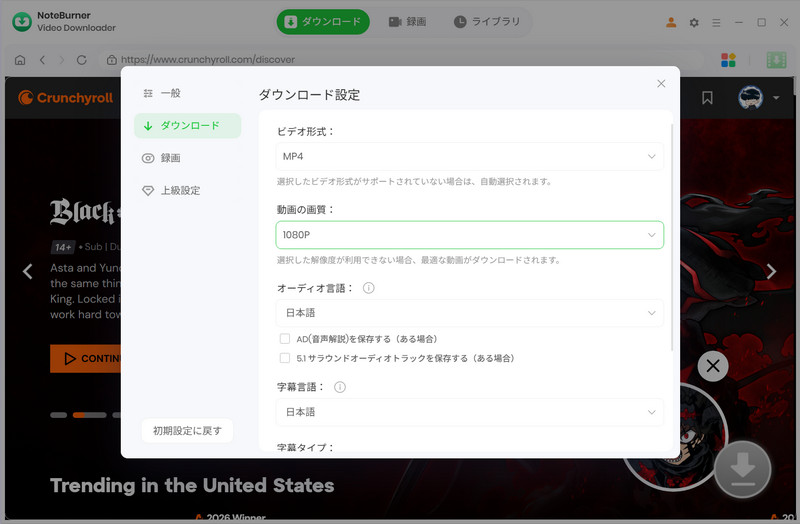Click the Crunchyroll profile avatar

tap(751, 97)
